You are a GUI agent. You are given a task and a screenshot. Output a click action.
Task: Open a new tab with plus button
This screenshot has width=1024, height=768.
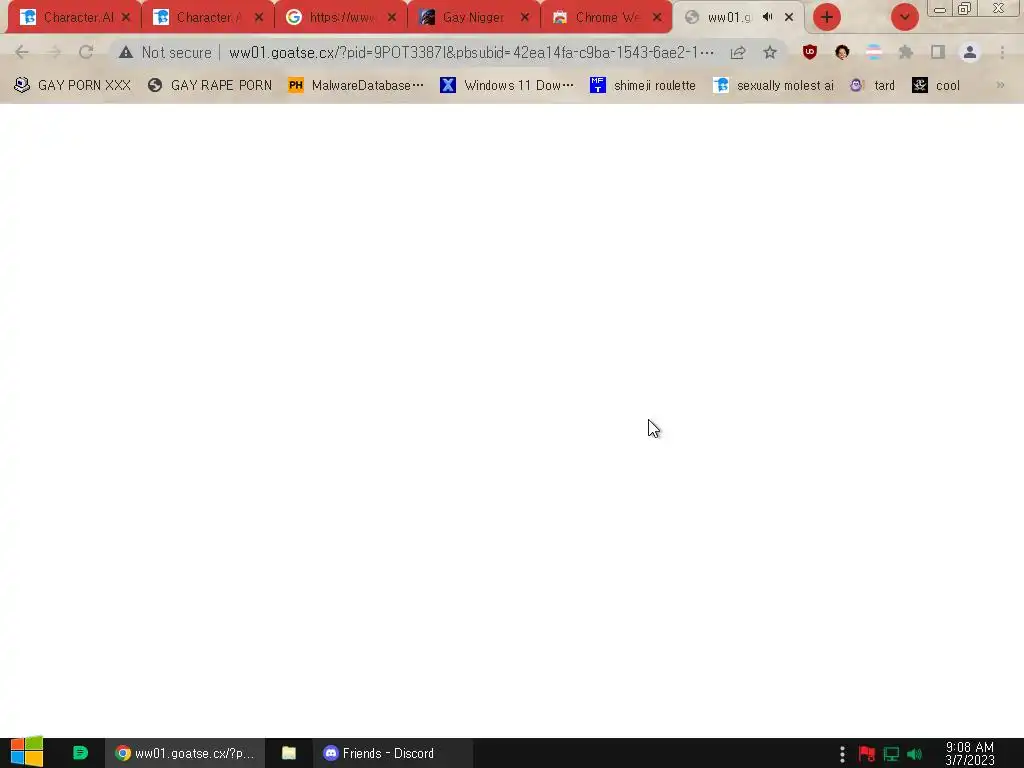[x=827, y=18]
